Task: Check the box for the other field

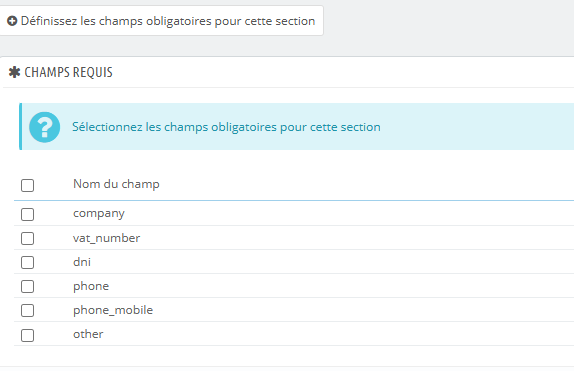Action: pyautogui.click(x=27, y=335)
